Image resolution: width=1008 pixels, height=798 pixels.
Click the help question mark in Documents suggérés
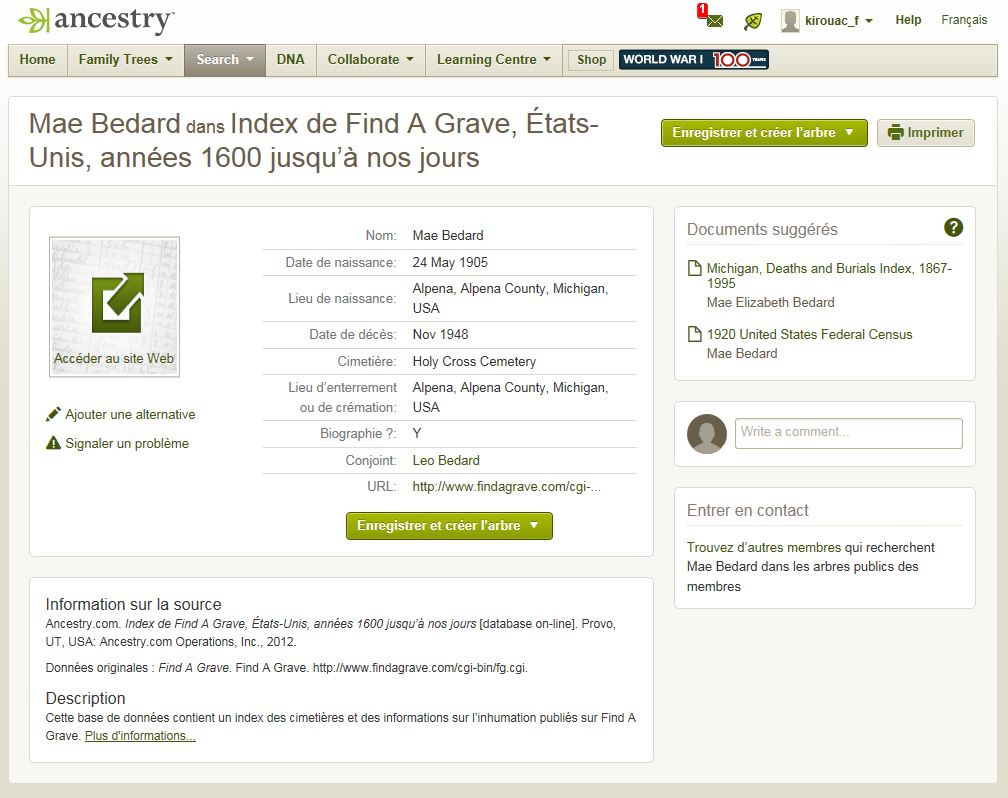pyautogui.click(x=953, y=227)
